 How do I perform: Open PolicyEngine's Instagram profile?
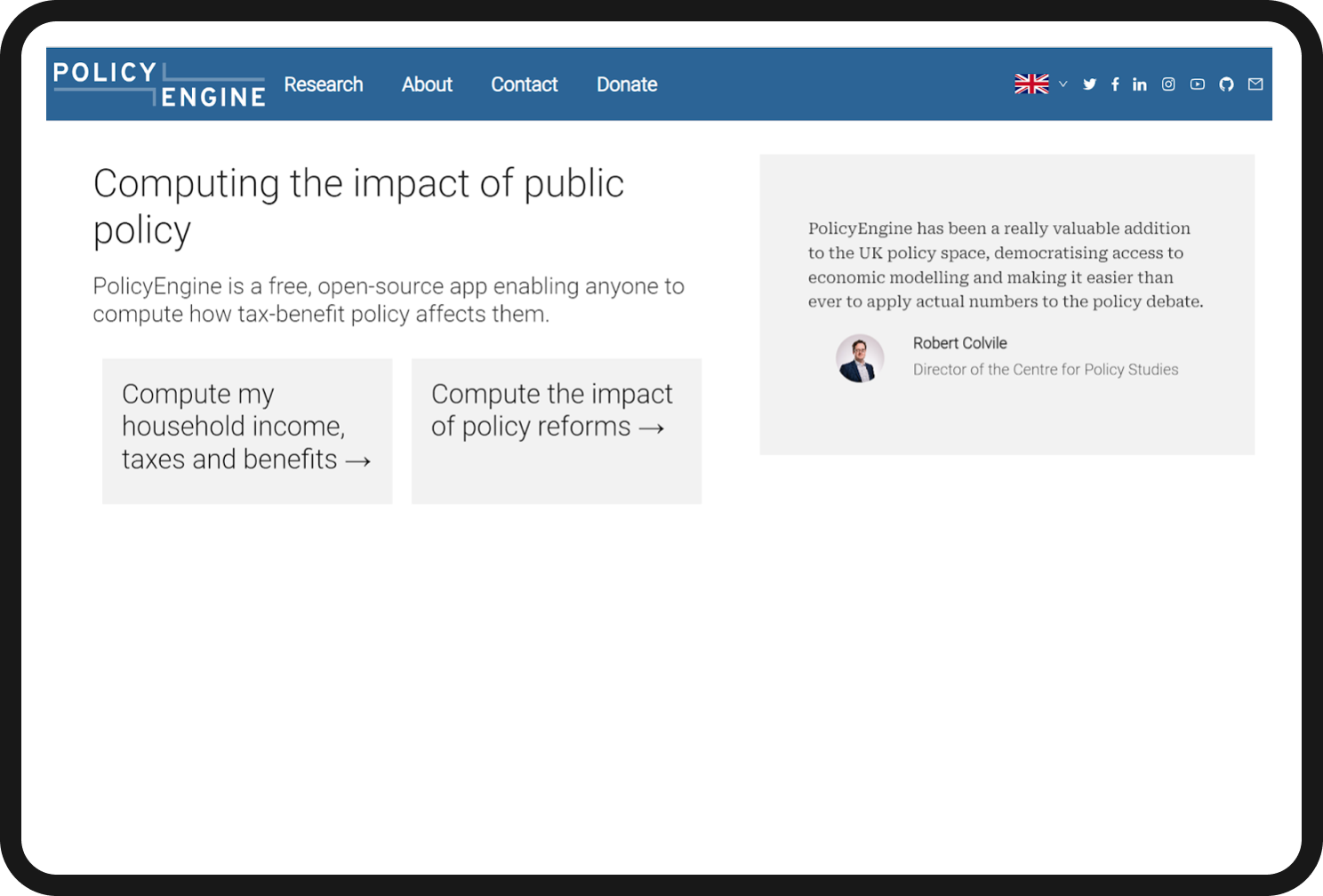click(x=1168, y=84)
